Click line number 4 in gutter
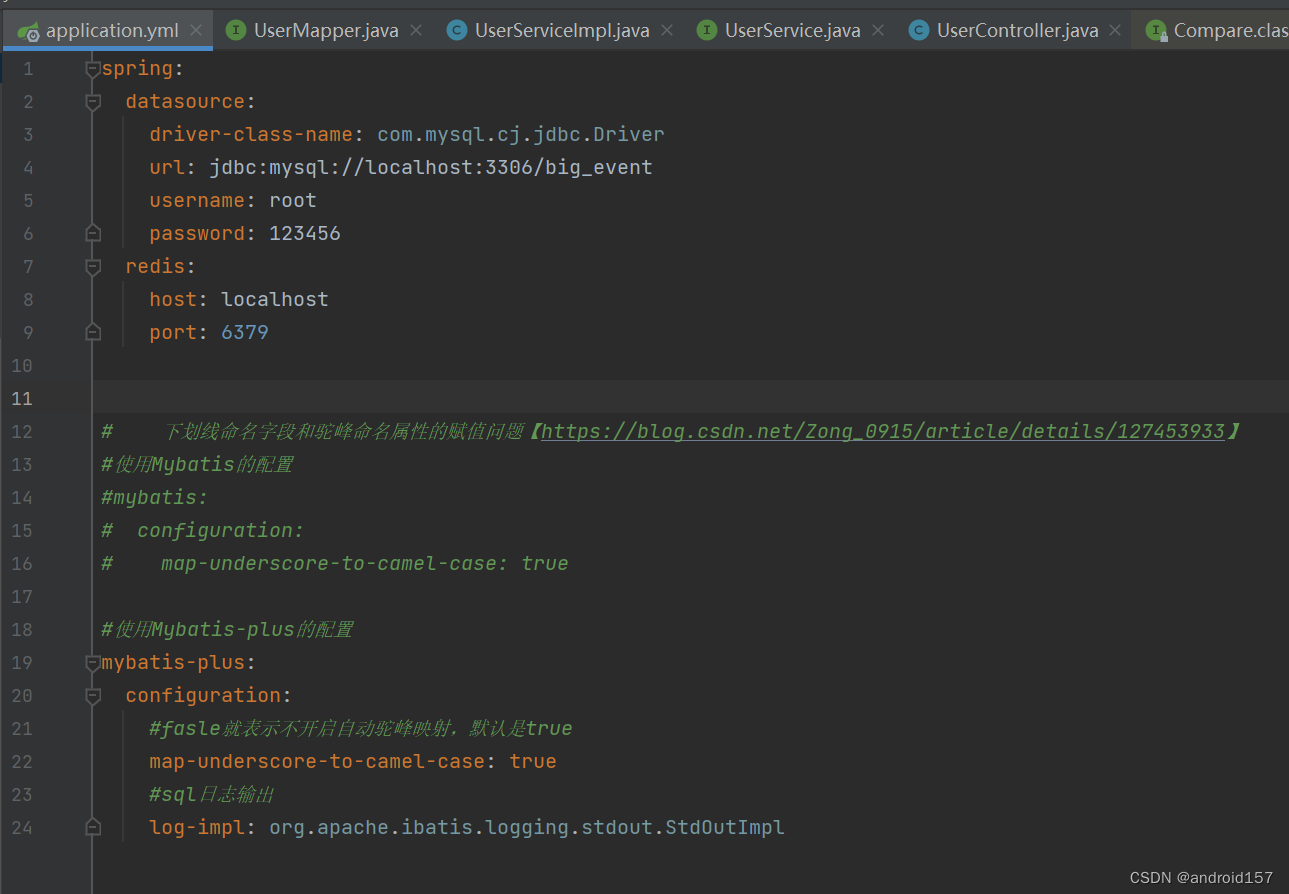Viewport: 1289px width, 894px height. (x=27, y=167)
